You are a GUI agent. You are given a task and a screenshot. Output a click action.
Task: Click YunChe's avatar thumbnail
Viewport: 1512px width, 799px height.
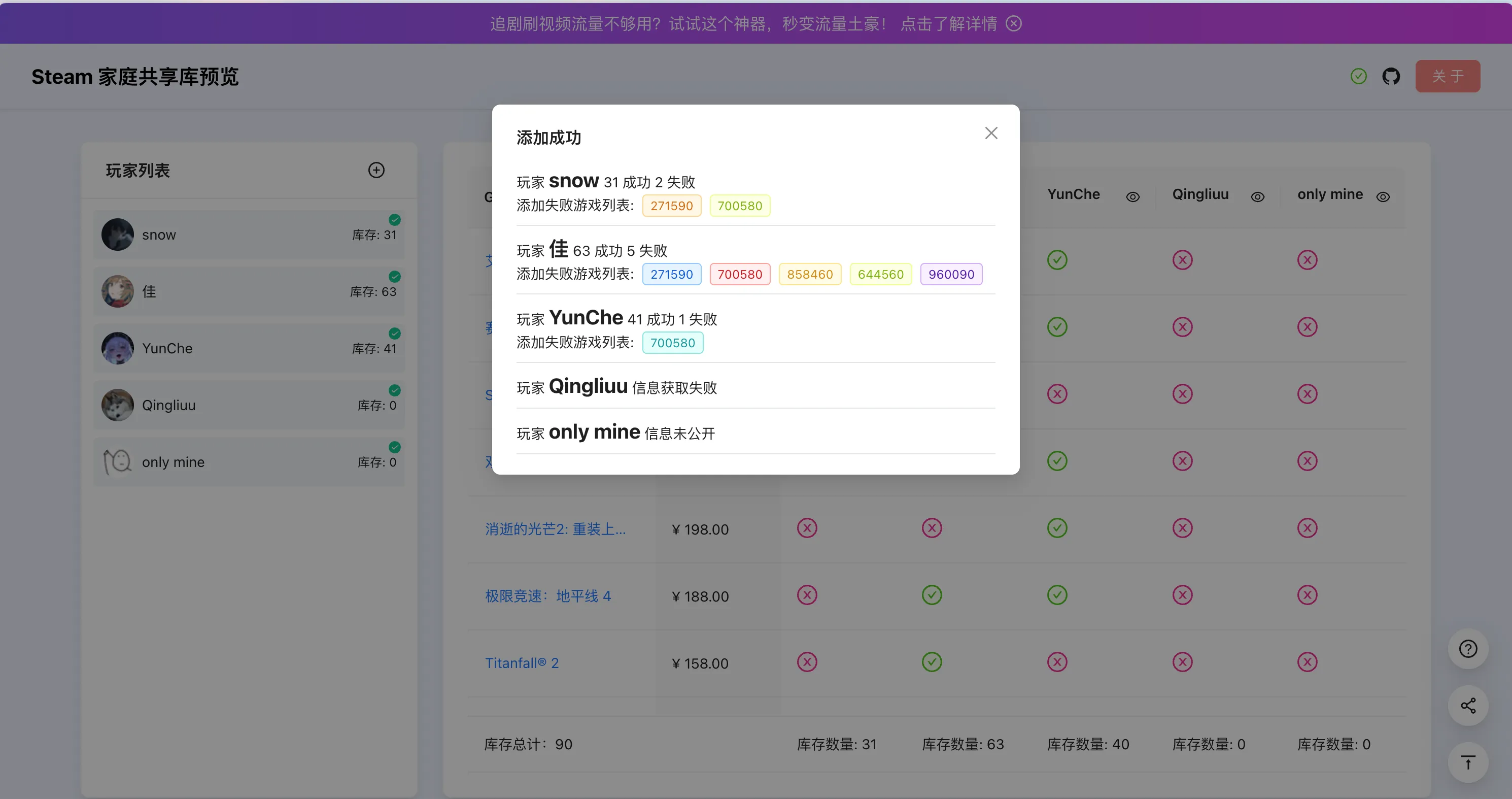coord(117,348)
